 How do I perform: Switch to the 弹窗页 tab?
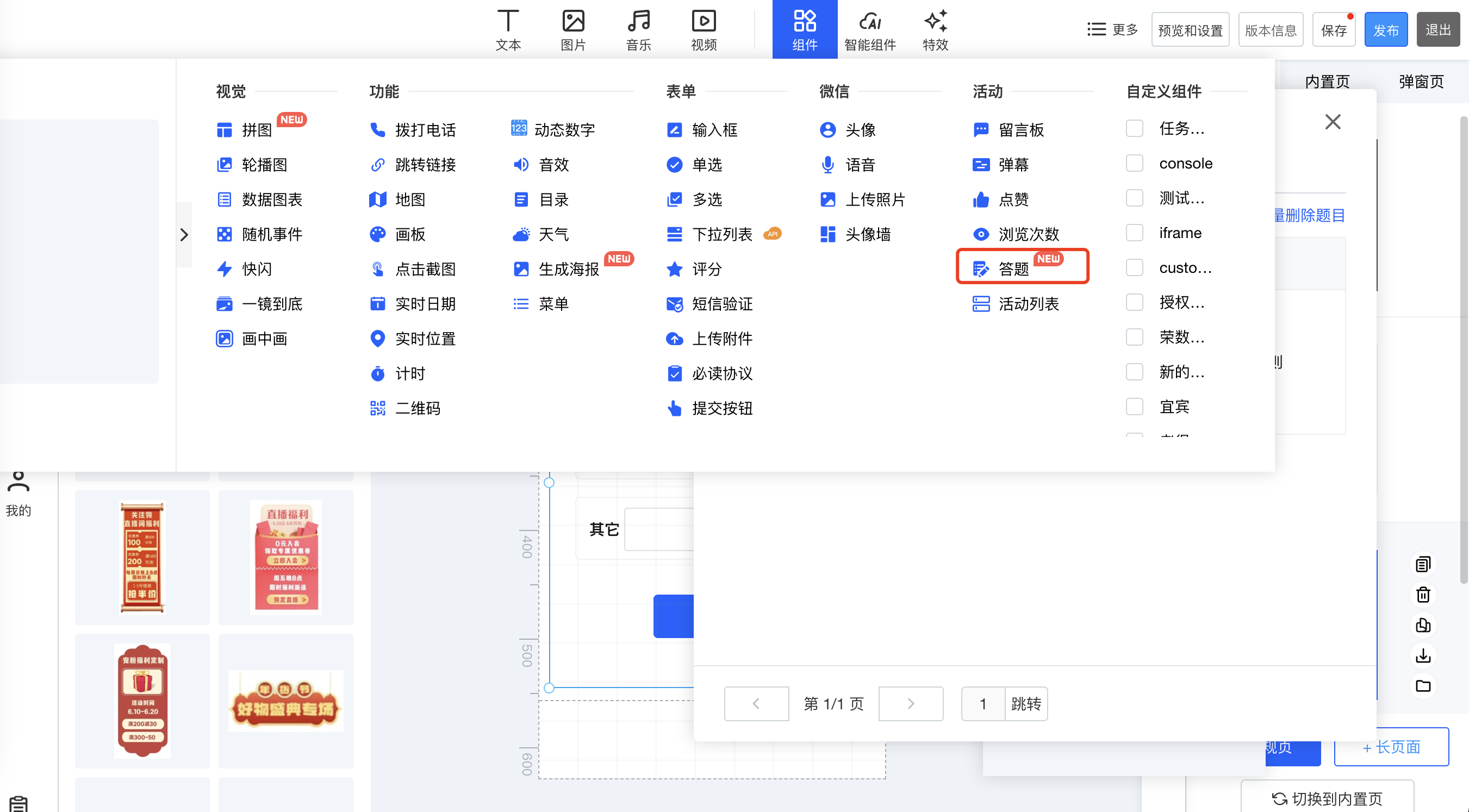coord(1421,82)
